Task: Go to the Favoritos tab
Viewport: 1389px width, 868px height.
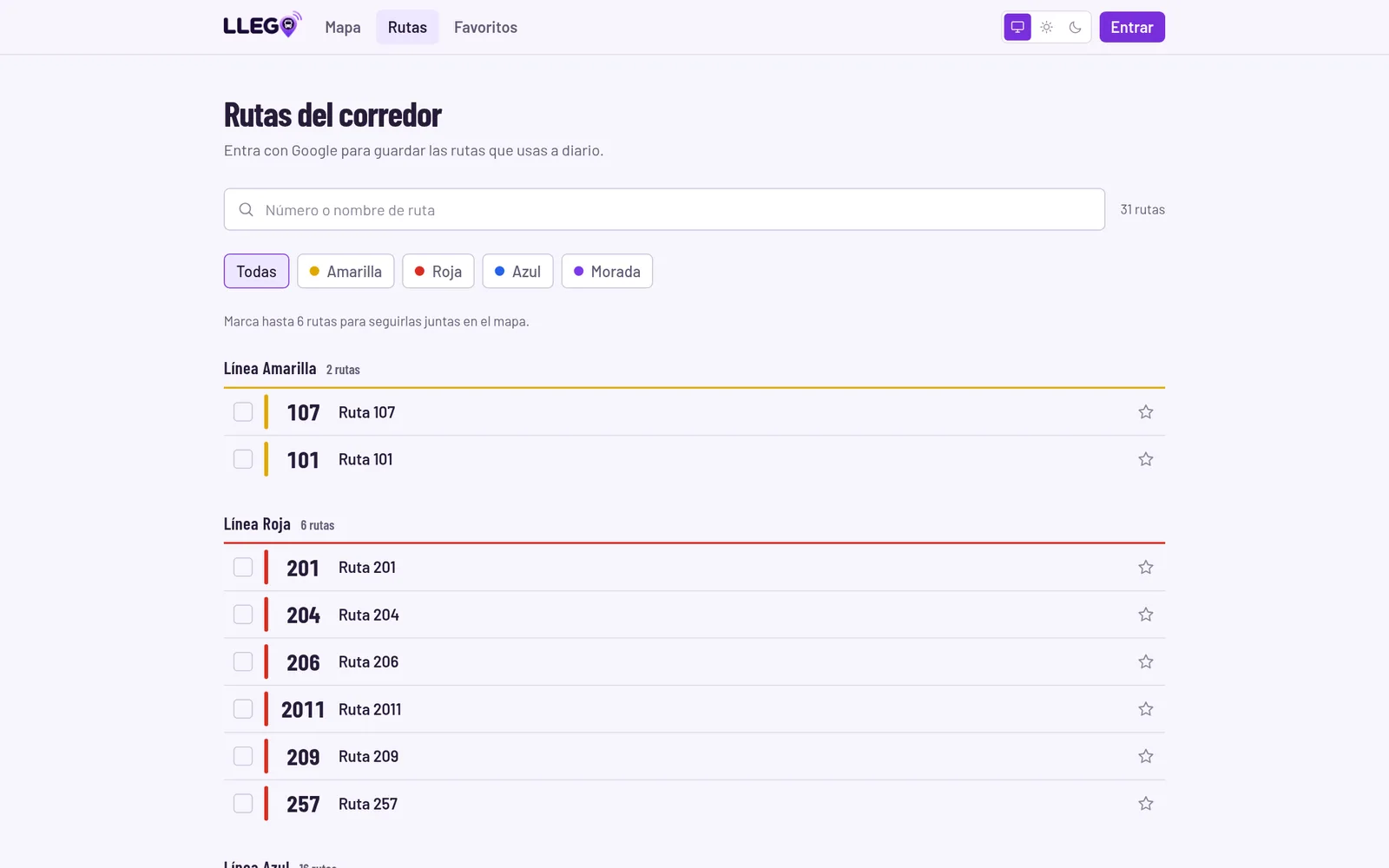Action: (485, 27)
